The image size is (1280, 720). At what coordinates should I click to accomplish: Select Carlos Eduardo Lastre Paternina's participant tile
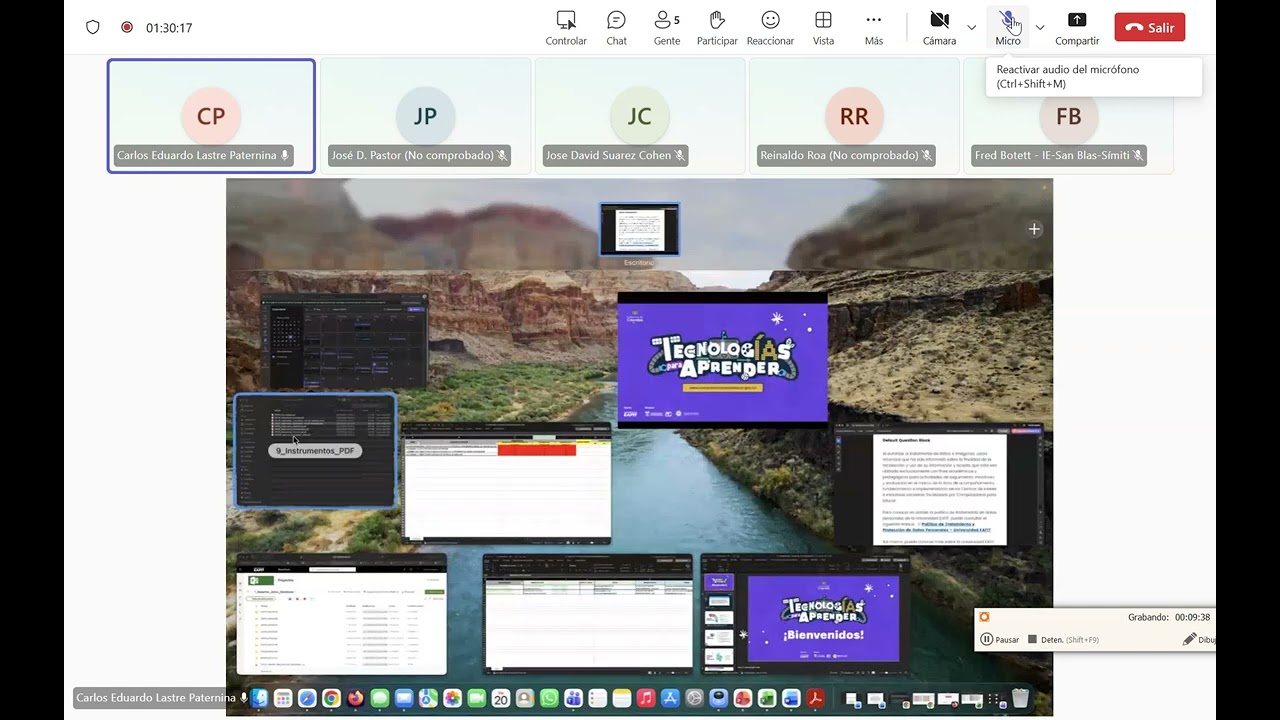click(211, 116)
